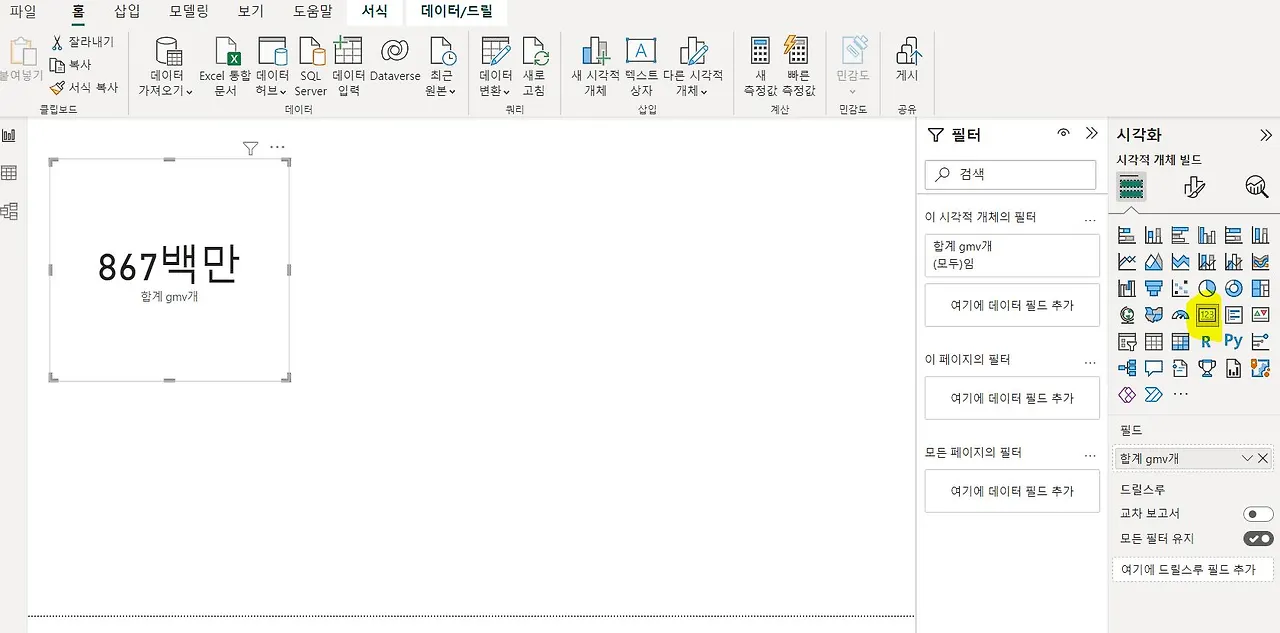The width and height of the screenshot is (1280, 633).
Task: Click the filter icon above the card visual
Action: (250, 148)
